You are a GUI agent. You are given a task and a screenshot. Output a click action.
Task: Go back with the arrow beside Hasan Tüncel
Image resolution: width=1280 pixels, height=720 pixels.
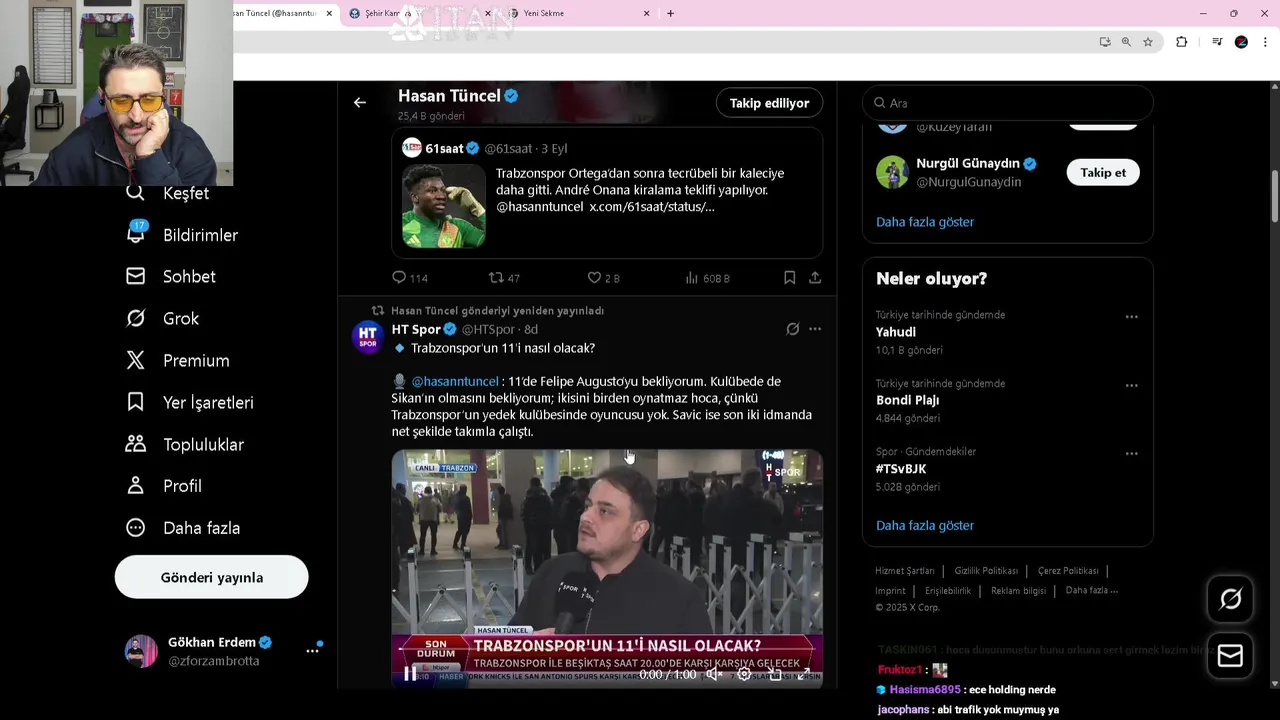360,102
